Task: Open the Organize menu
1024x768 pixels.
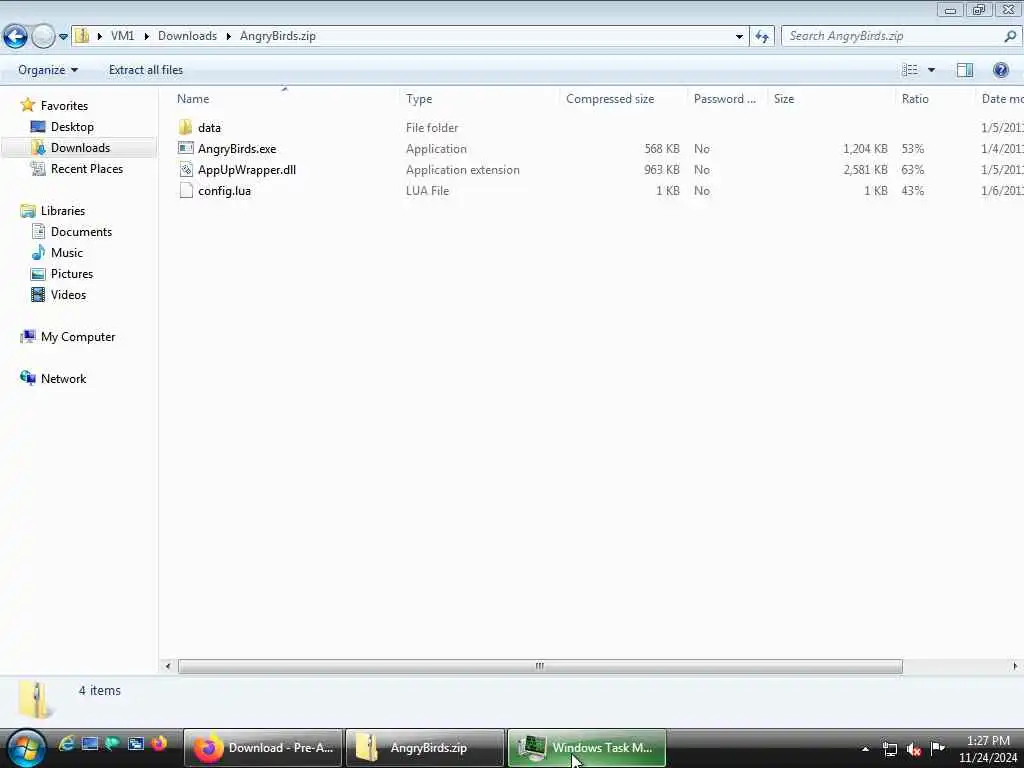Action: tap(48, 70)
